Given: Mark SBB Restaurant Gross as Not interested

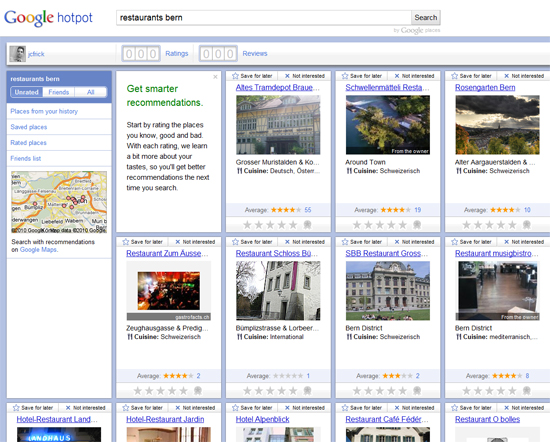Looking at the screenshot, I should (x=414, y=242).
